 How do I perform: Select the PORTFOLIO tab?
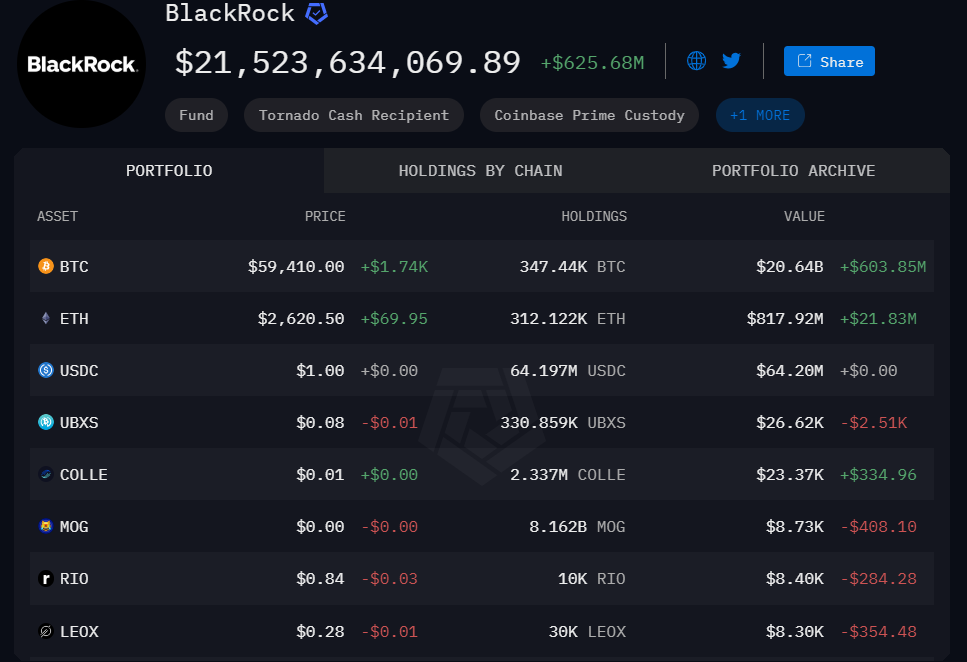point(168,170)
